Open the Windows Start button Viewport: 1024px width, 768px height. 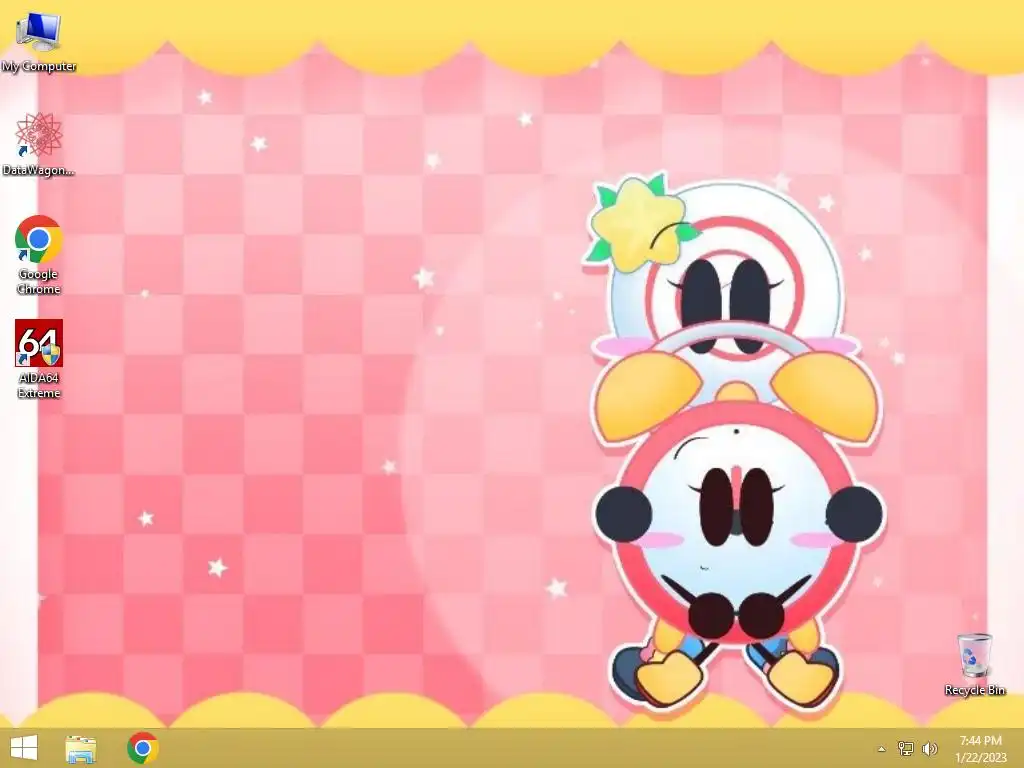tap(24, 748)
